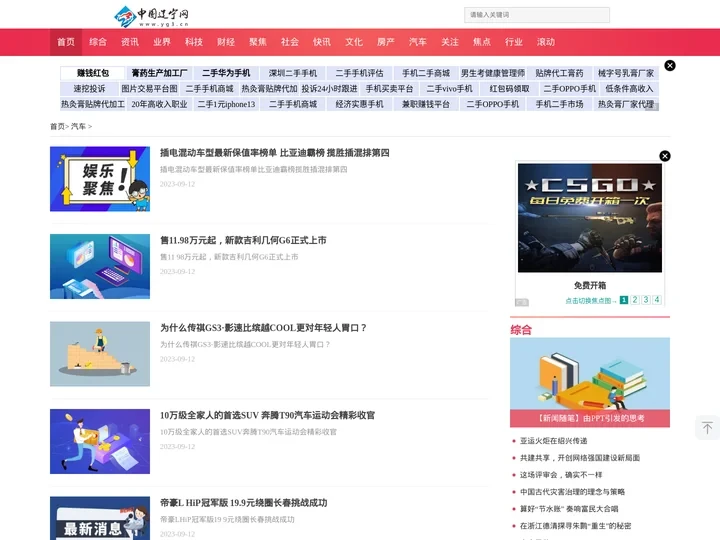Image resolution: width=720 pixels, height=540 pixels.
Task: Click 首页 in the breadcrumb
Action: pos(57,126)
